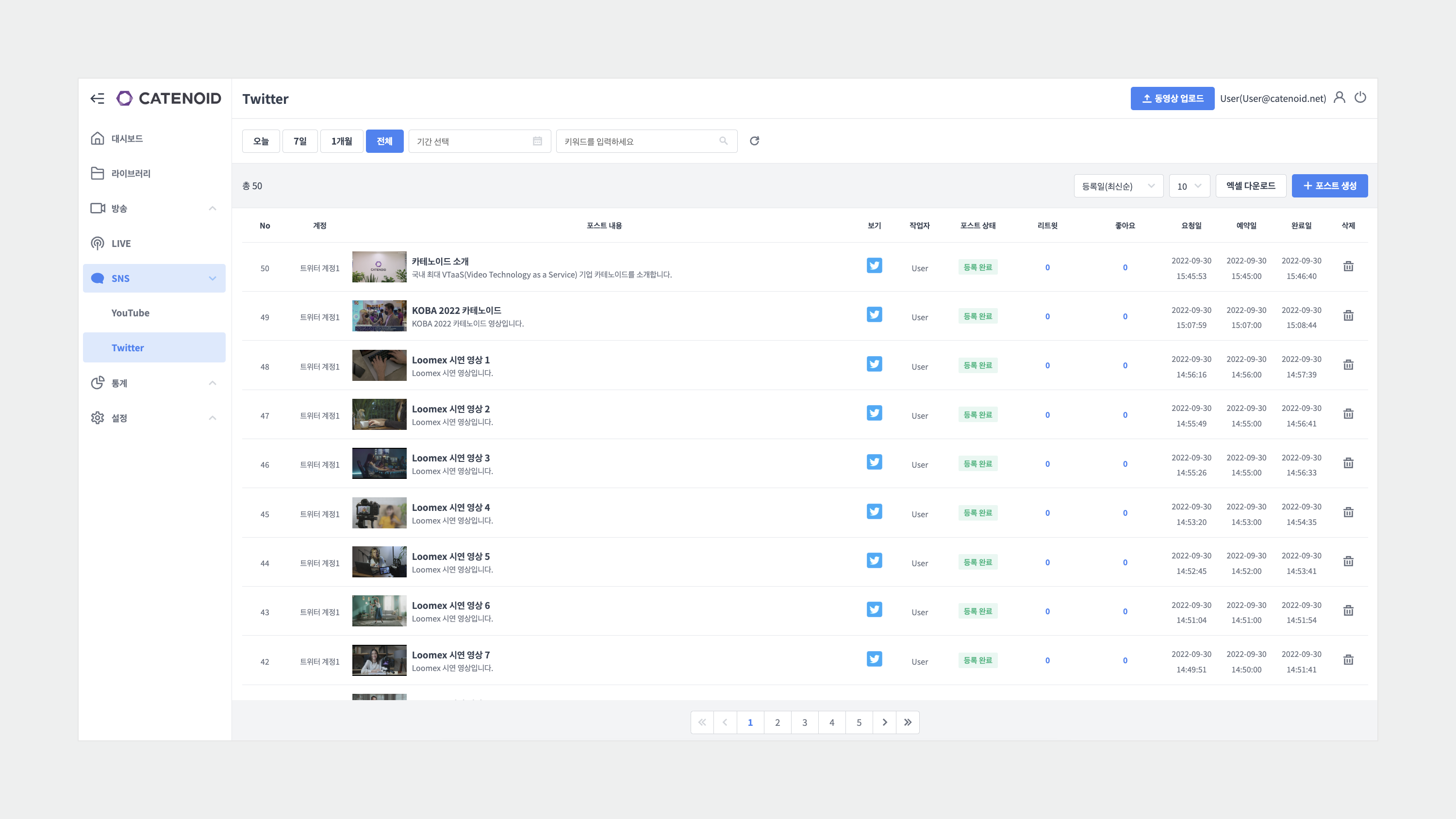This screenshot has width=1456, height=819.
Task: Go to page 3 in pagination
Action: point(804,722)
